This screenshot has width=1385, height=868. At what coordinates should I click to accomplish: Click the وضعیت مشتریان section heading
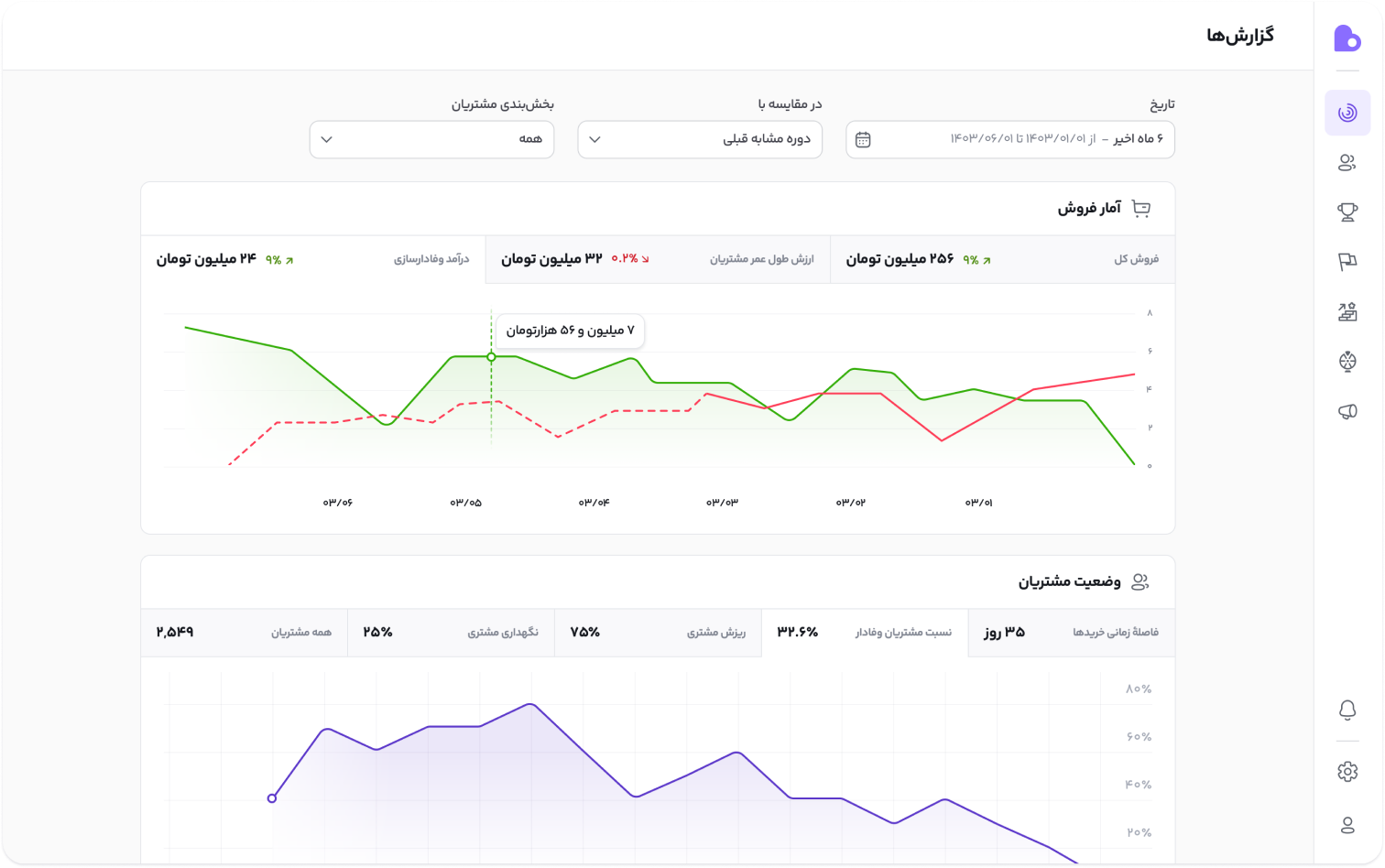[1070, 582]
